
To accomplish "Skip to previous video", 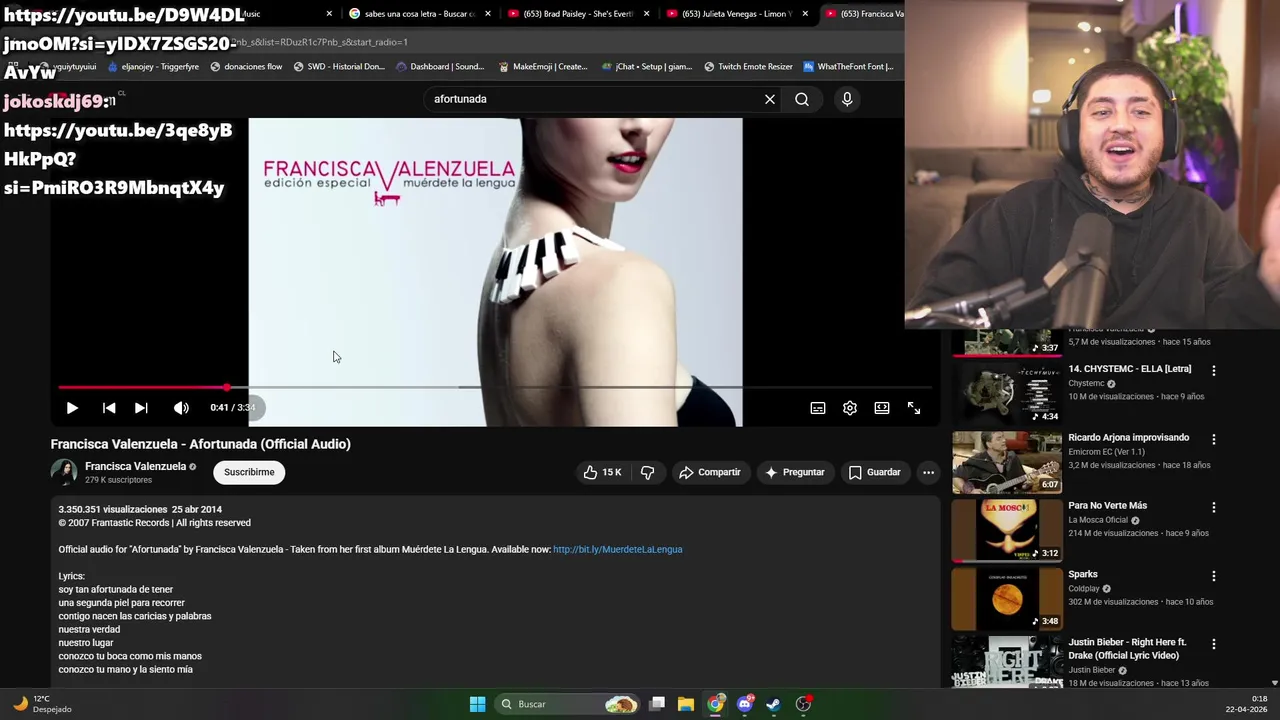I will coord(109,408).
